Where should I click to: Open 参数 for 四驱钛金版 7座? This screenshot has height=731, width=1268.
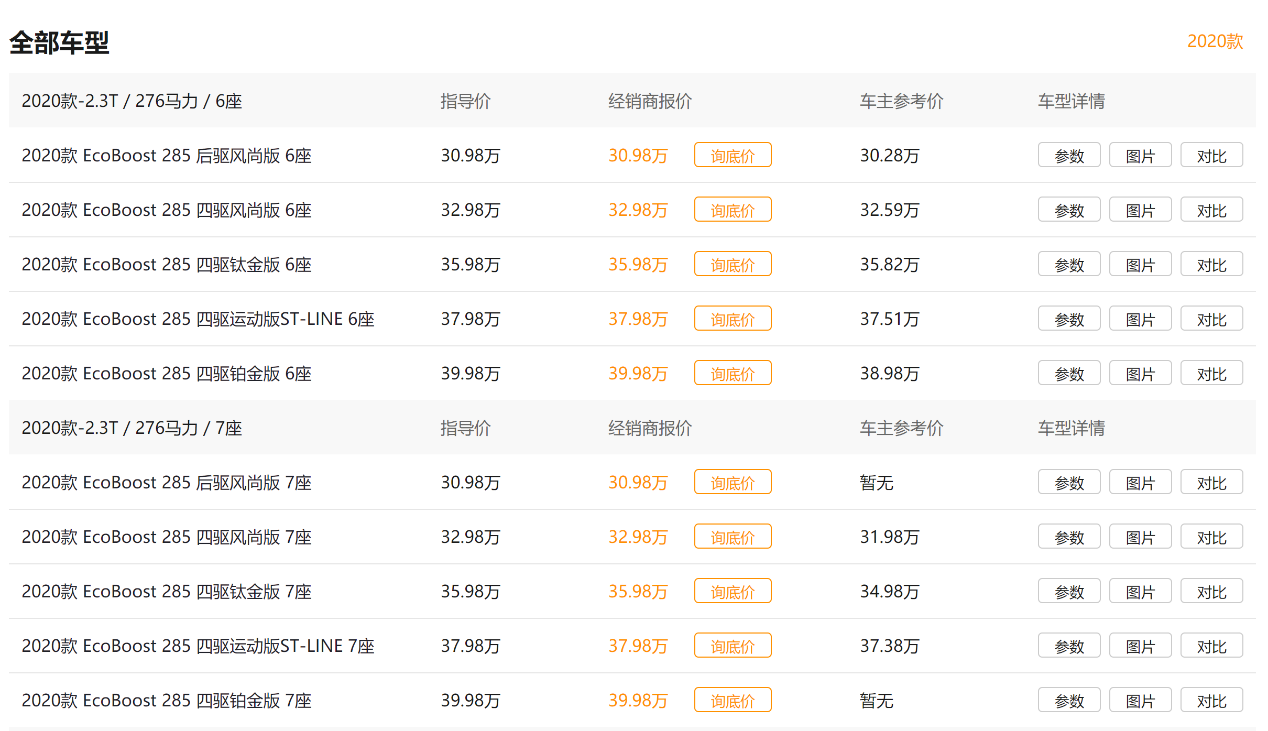coord(1069,591)
